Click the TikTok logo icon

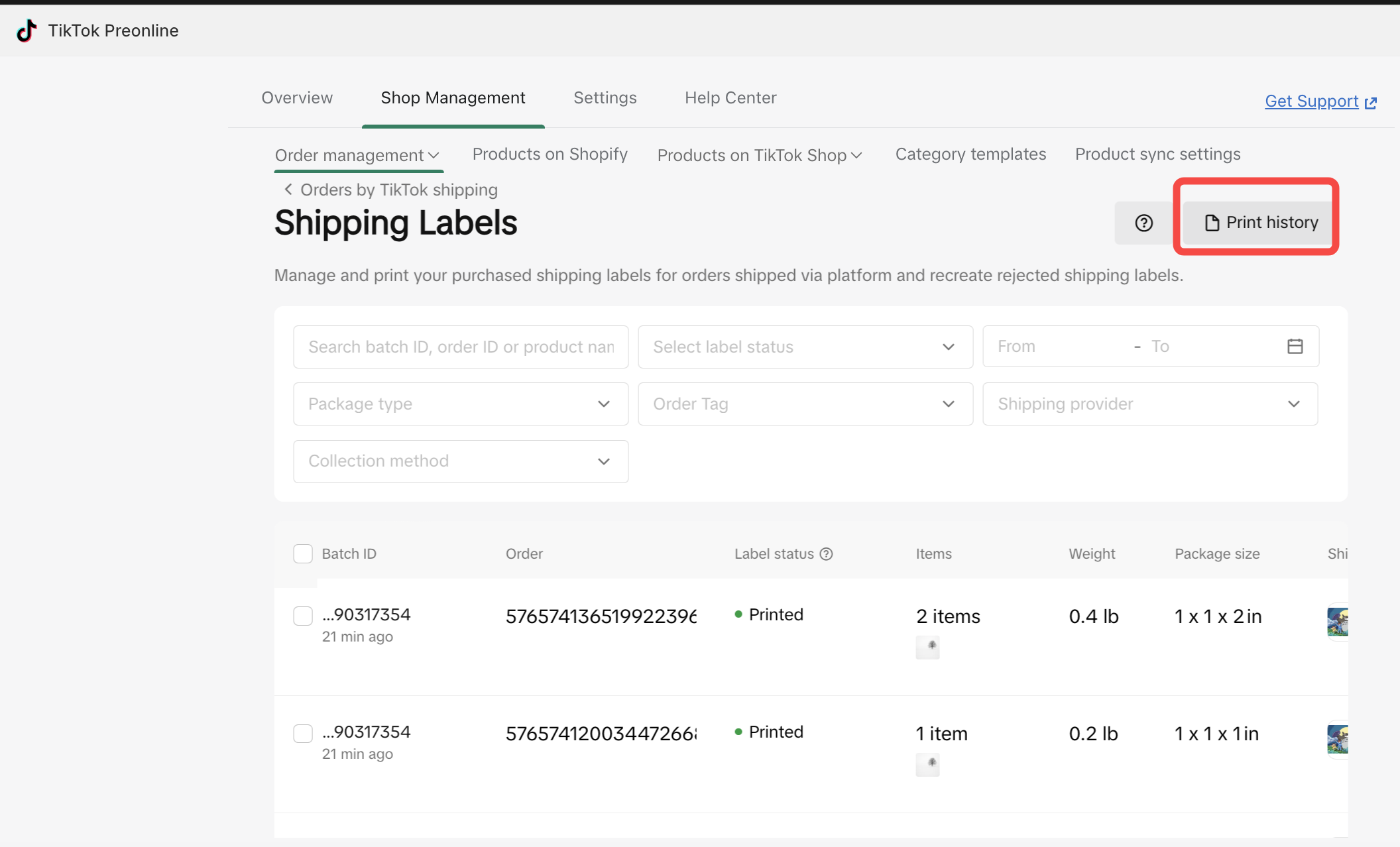(x=27, y=30)
